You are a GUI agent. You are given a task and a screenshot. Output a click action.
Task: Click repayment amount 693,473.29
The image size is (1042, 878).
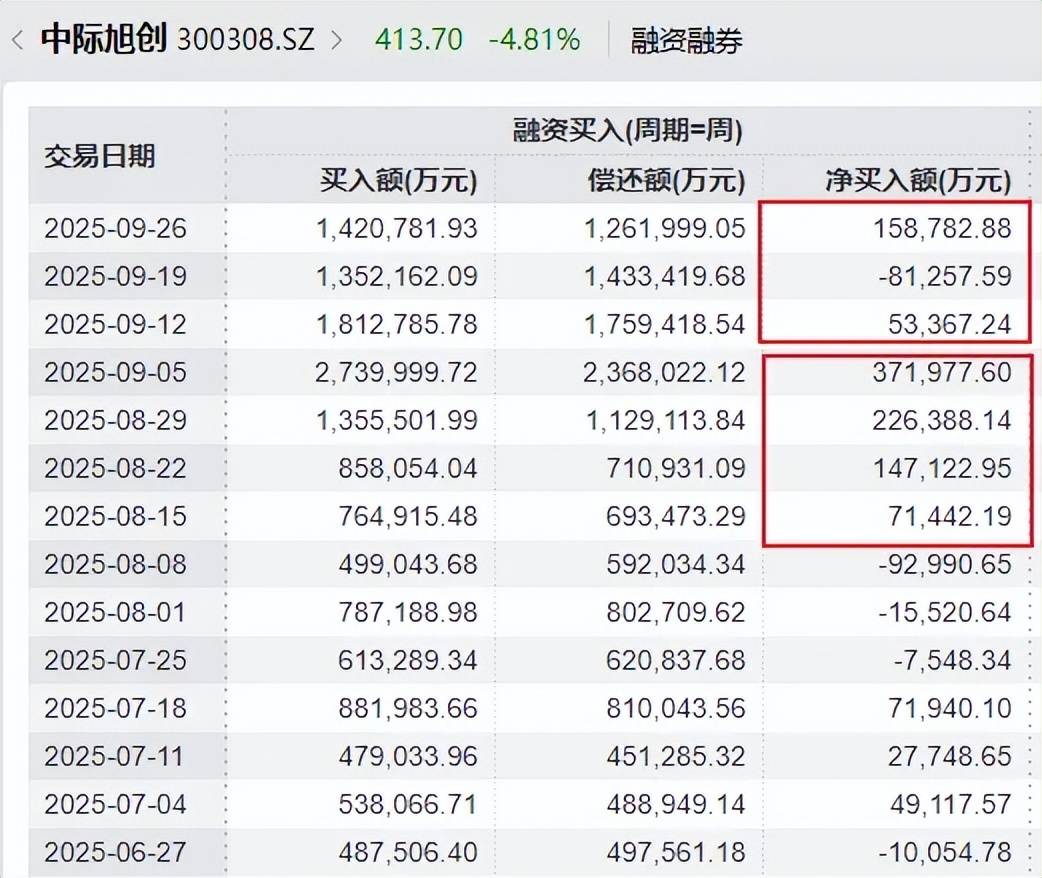(x=676, y=516)
